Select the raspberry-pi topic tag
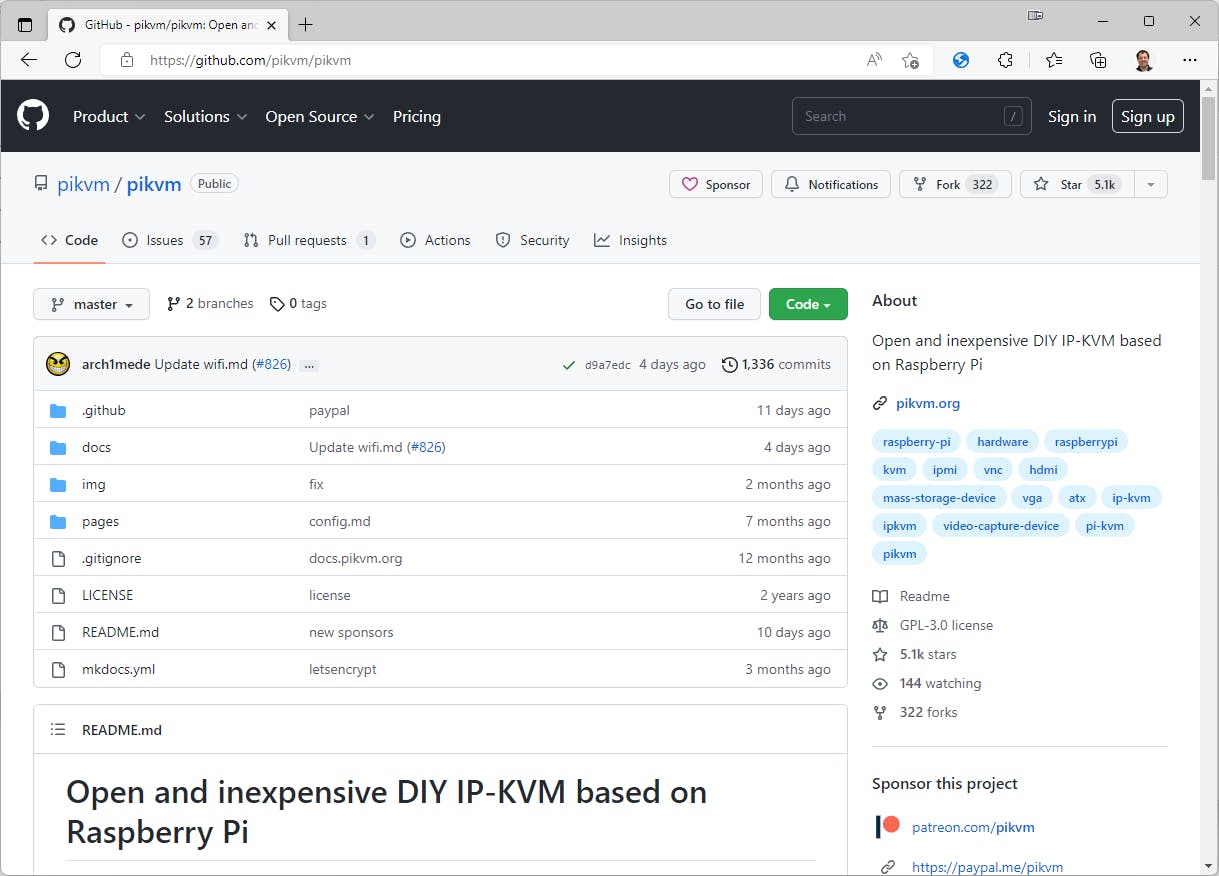1219x876 pixels. tap(916, 441)
